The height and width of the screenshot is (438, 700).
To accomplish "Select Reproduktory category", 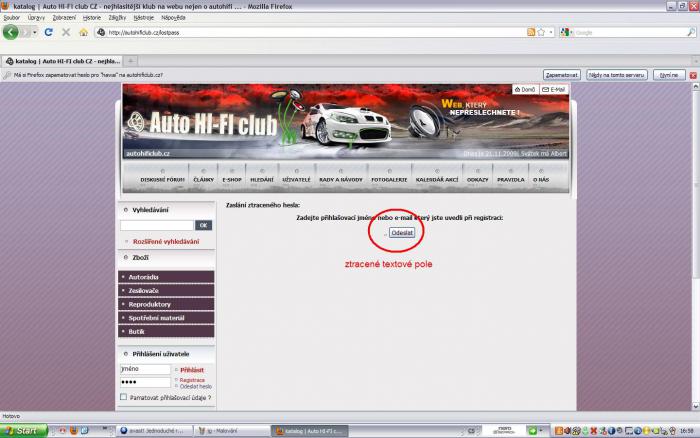I will (x=166, y=304).
